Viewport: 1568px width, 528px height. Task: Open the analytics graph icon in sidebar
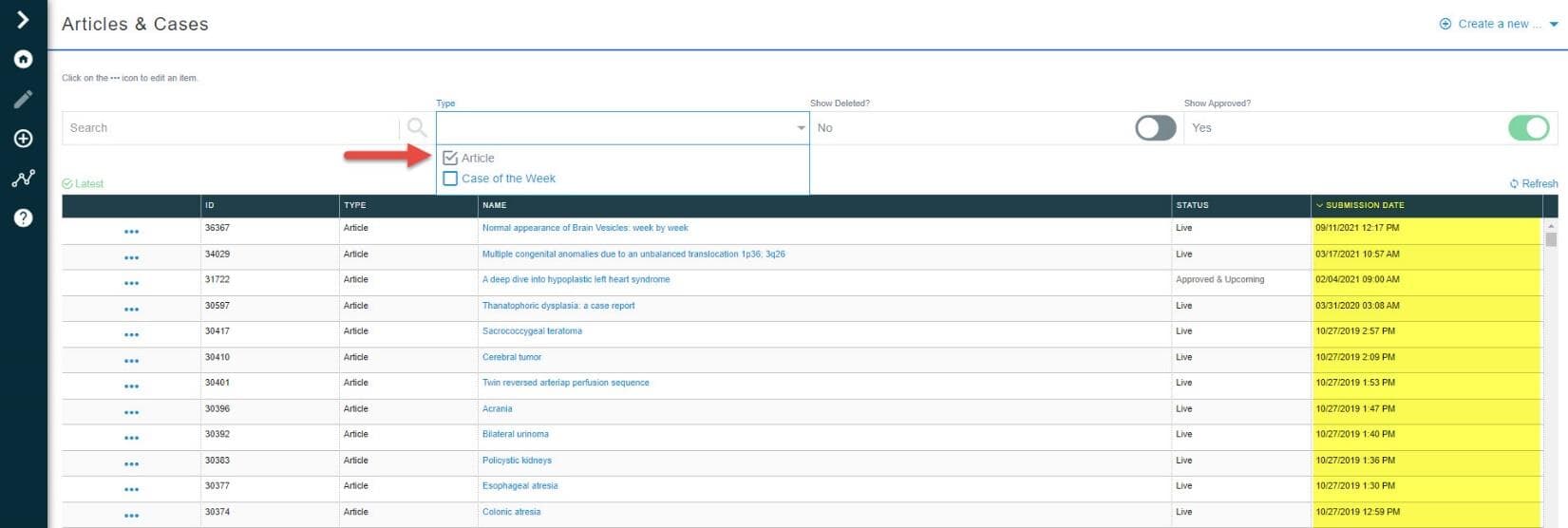coord(23,179)
